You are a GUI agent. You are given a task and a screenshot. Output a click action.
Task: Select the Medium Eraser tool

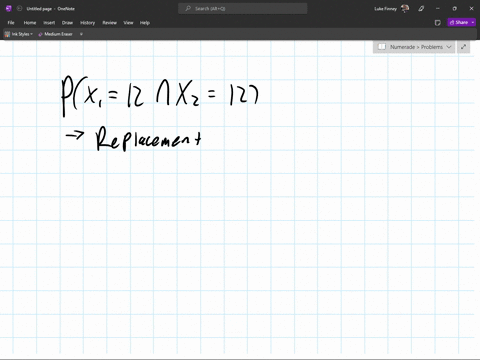(55, 34)
